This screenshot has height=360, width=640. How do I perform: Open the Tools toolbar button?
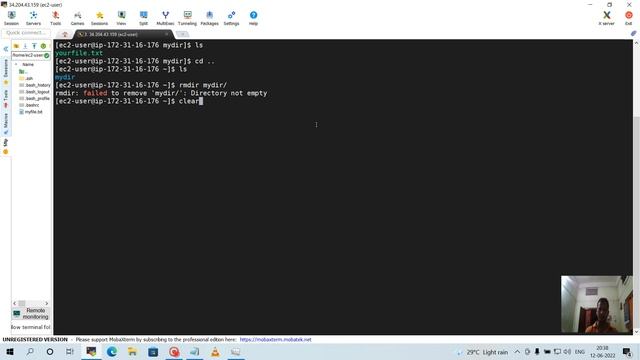(x=56, y=18)
